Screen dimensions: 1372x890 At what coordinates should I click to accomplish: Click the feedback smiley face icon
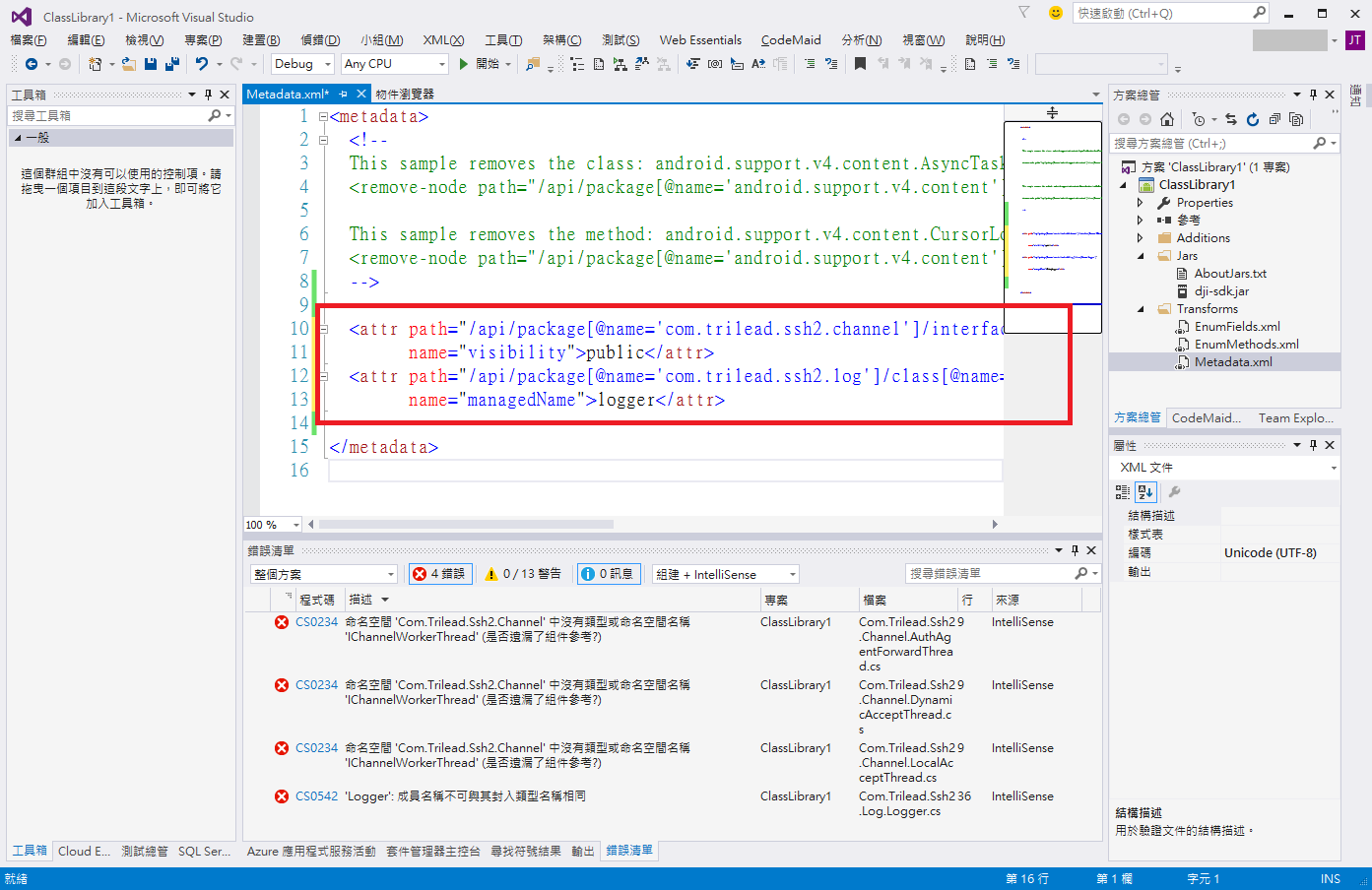tap(1056, 13)
